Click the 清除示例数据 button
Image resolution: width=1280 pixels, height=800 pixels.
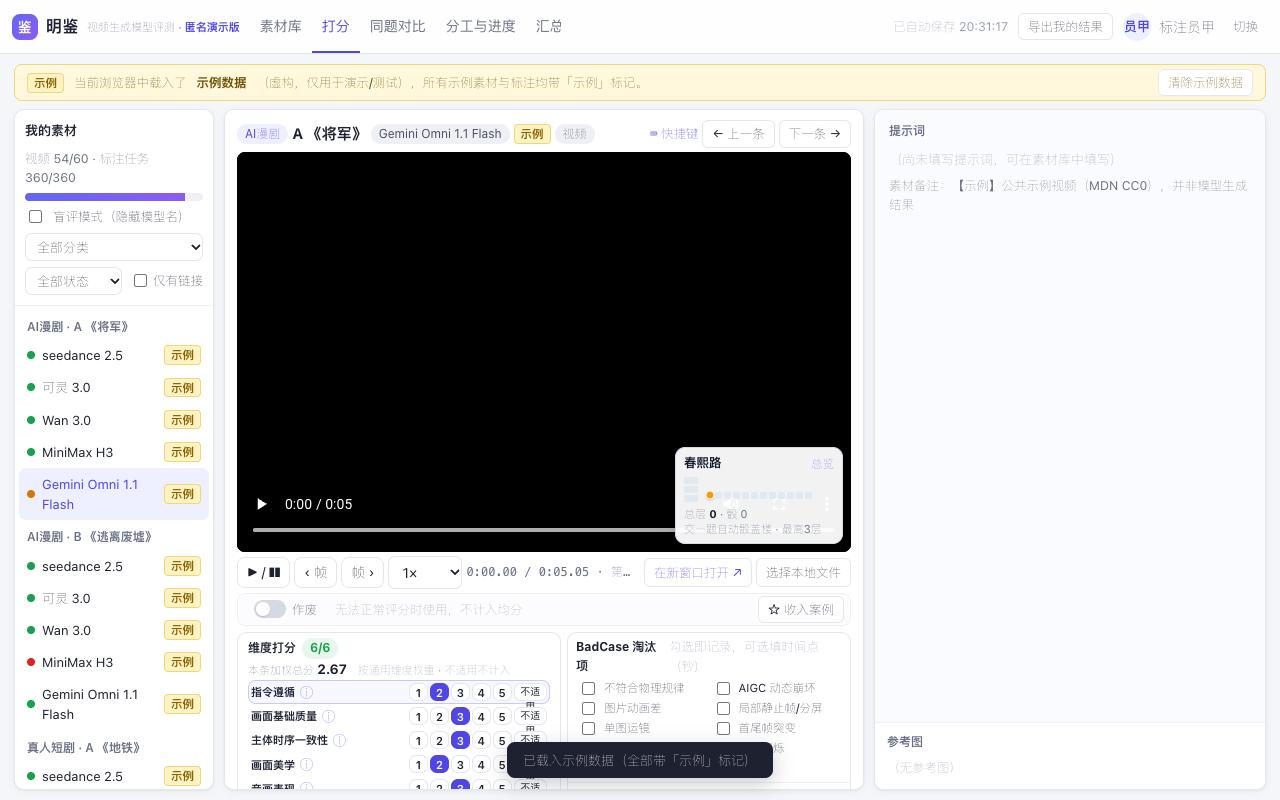click(1205, 83)
